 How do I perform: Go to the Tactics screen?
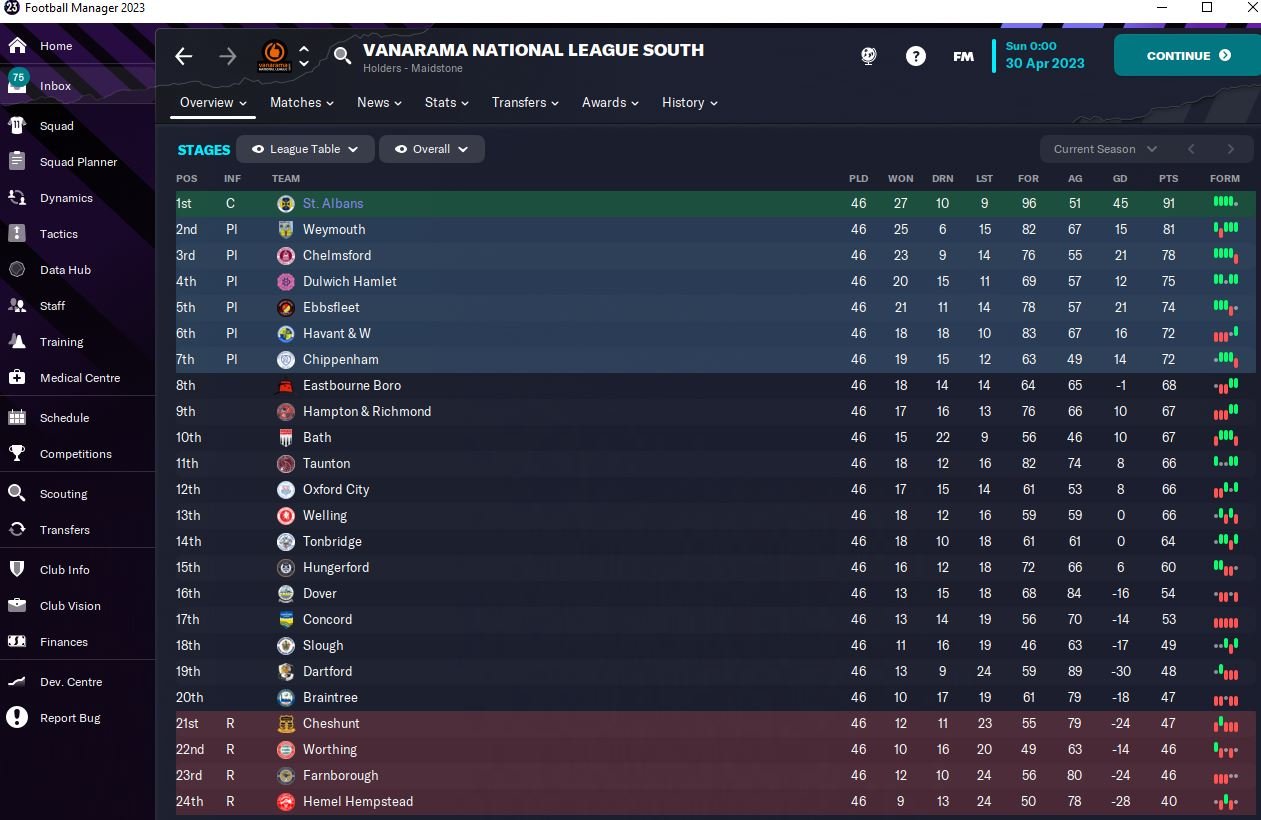[x=58, y=234]
